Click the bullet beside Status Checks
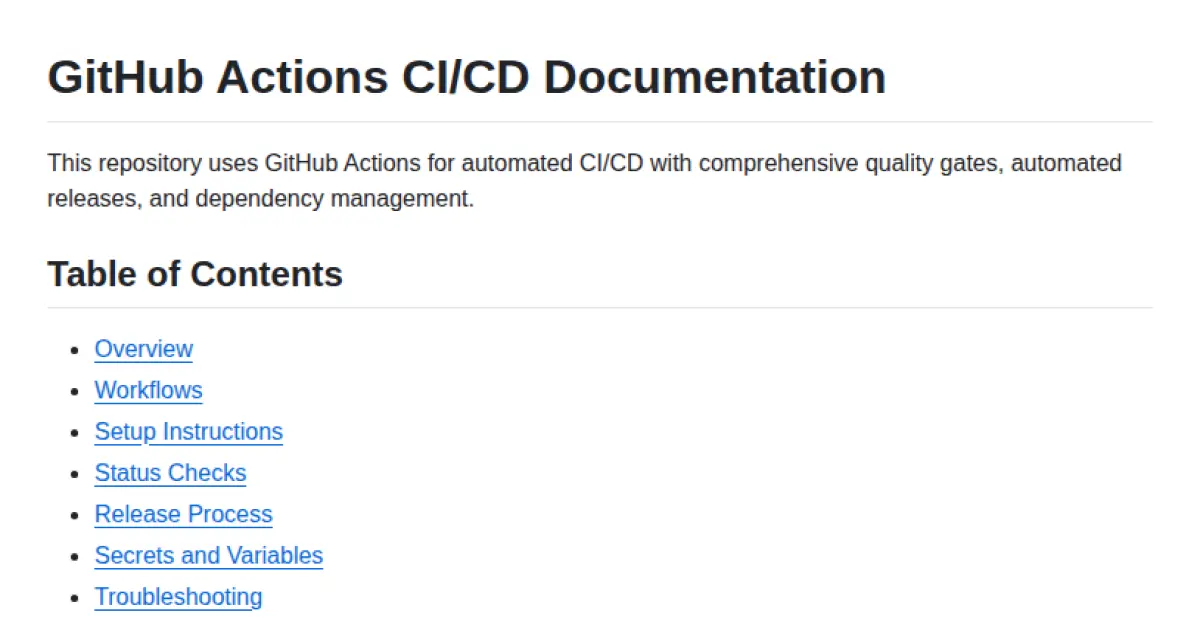This screenshot has height=630, width=1200. (x=73, y=474)
